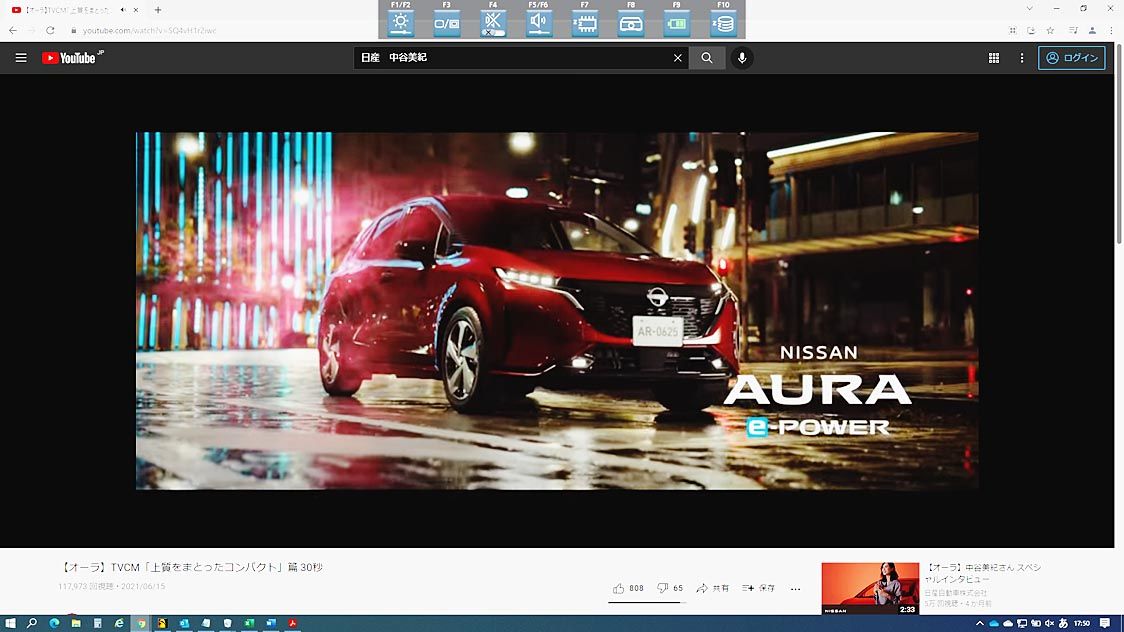Open a new browser tab
The image size is (1124, 632).
158,9
